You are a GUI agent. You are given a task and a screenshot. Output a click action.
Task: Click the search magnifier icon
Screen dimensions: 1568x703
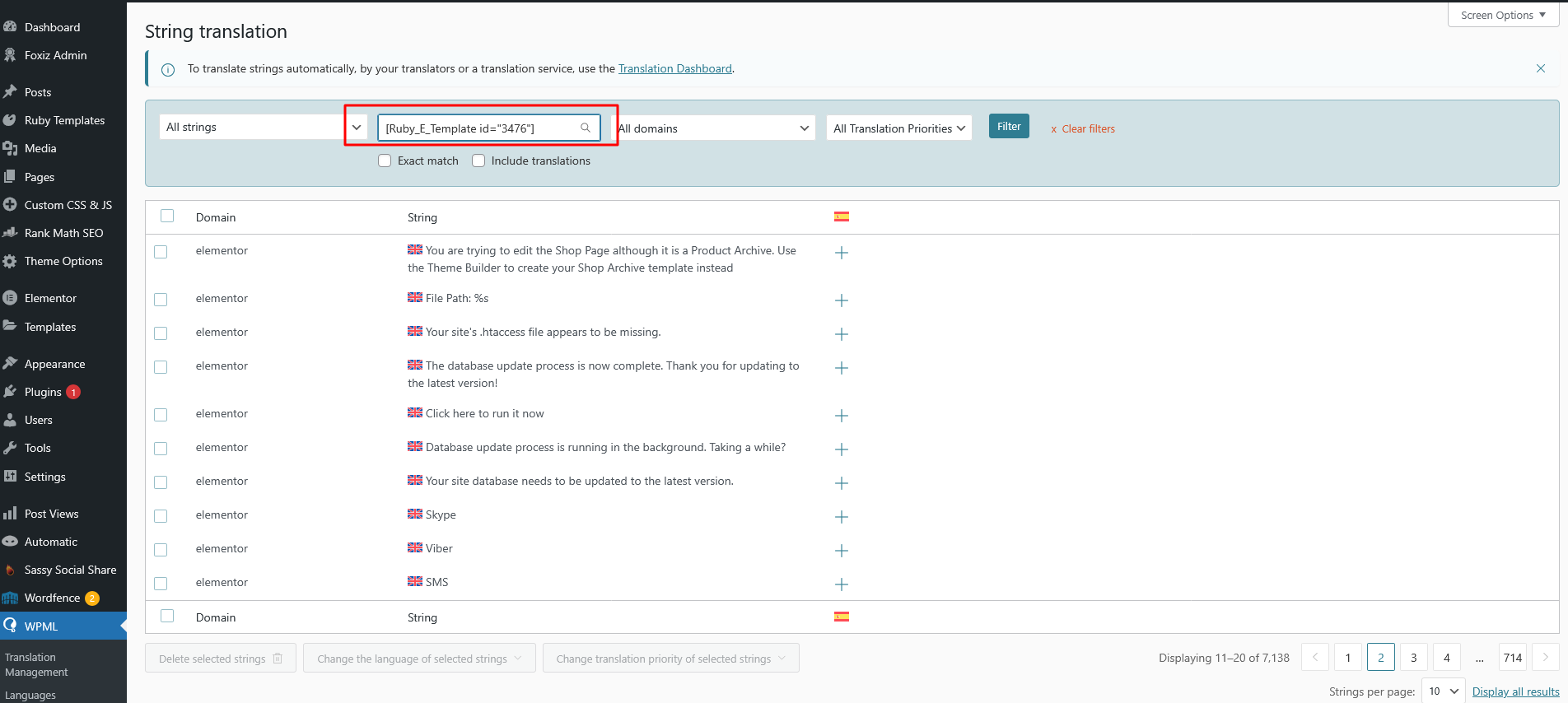586,128
